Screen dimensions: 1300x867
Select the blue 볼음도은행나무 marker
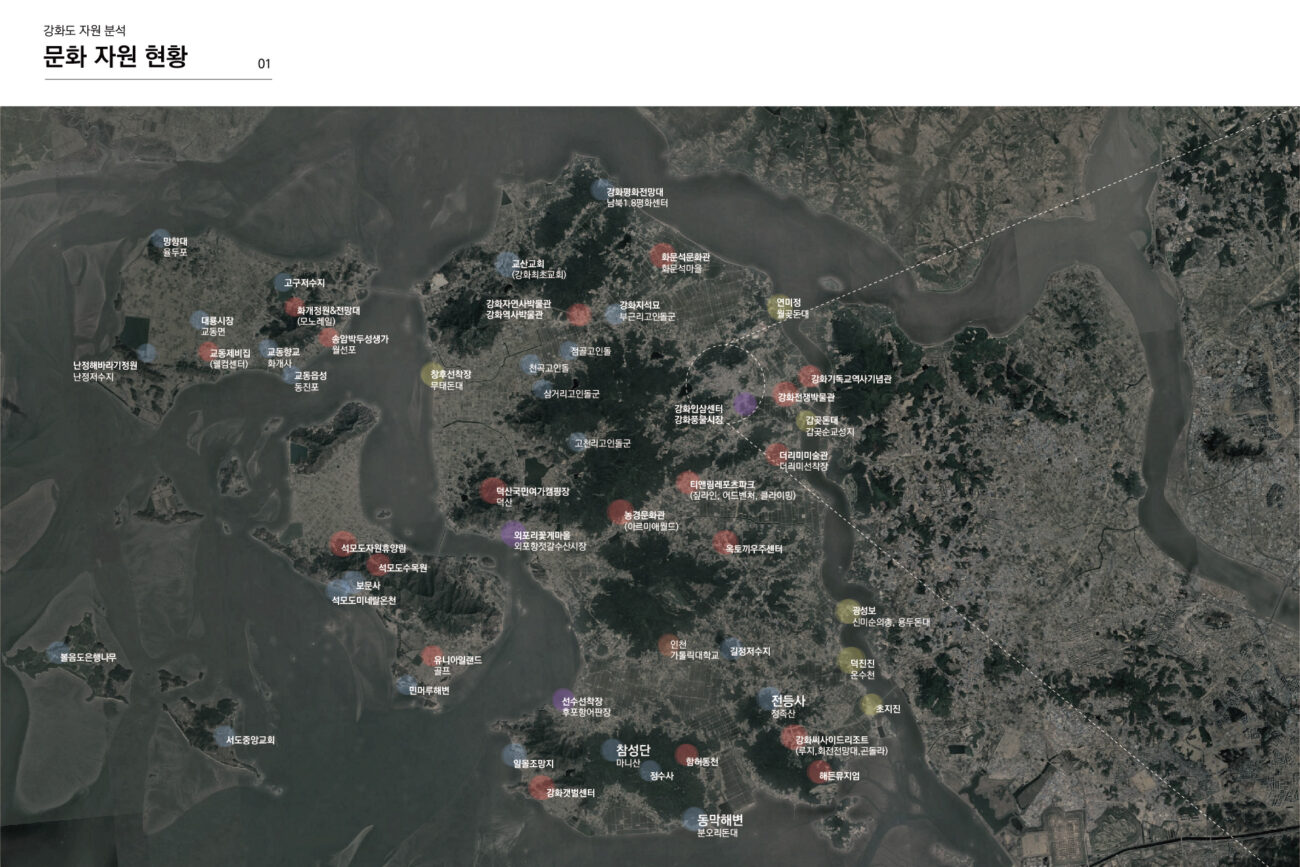point(57,653)
